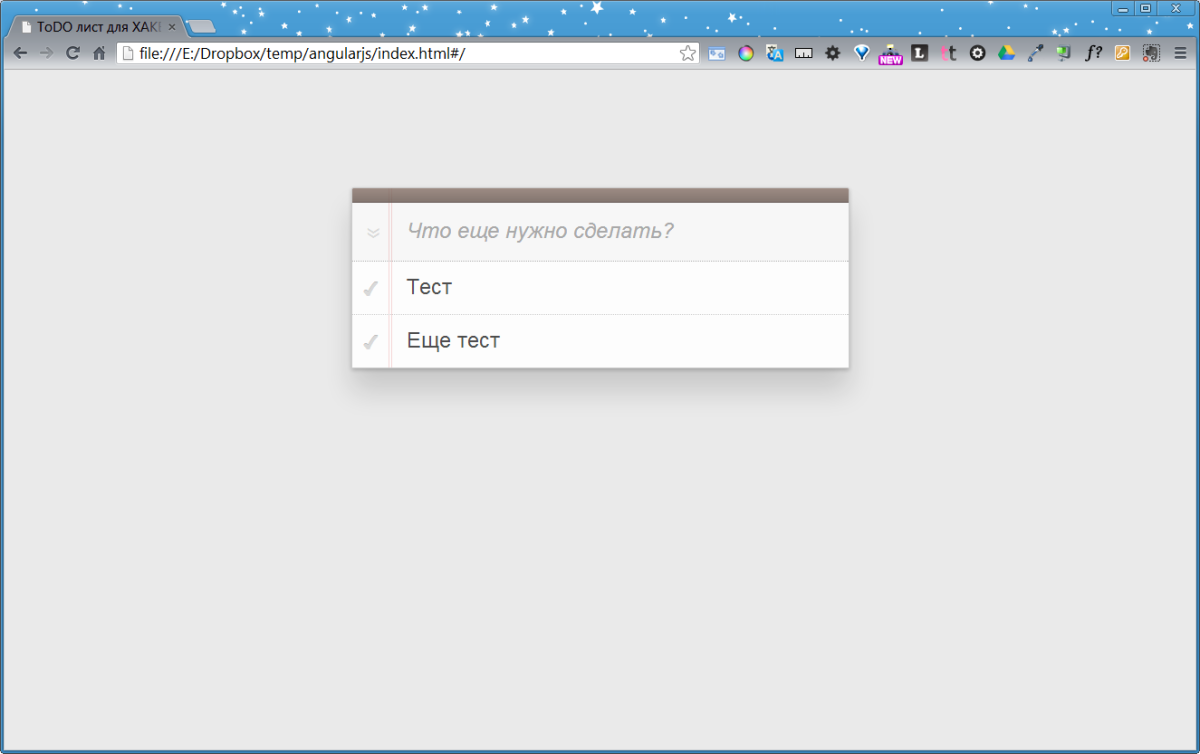Open a new tab
The height and width of the screenshot is (754, 1200).
201,27
